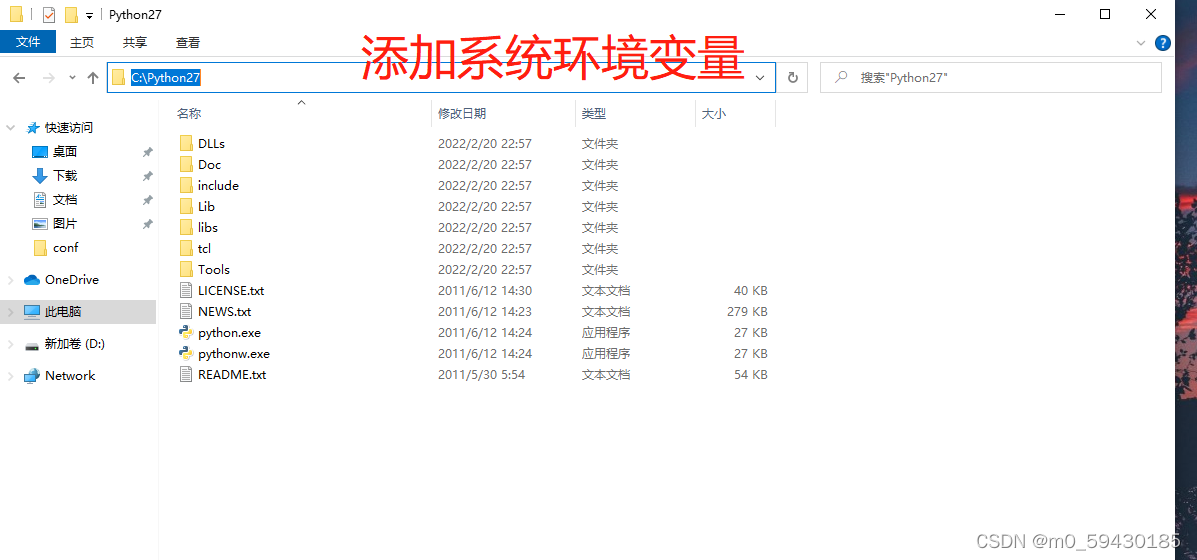
Task: Expand the Network tree node
Action: click(11, 376)
